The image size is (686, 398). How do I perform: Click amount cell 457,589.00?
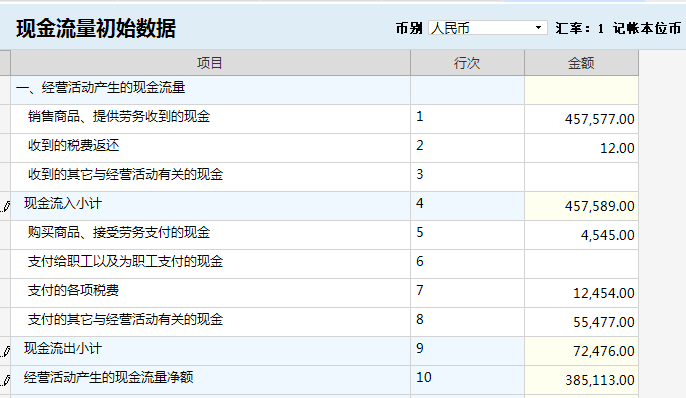pyautogui.click(x=581, y=206)
